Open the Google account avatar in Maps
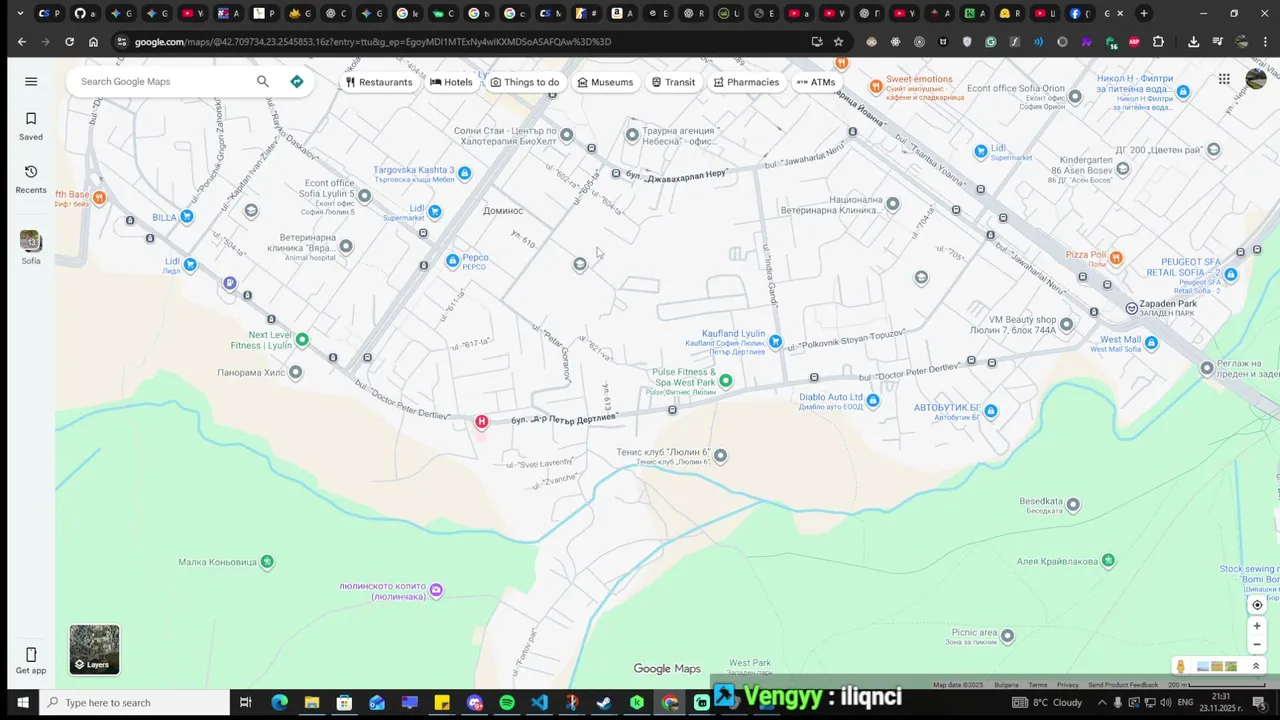Viewport: 1280px width, 720px height. tap(1256, 79)
